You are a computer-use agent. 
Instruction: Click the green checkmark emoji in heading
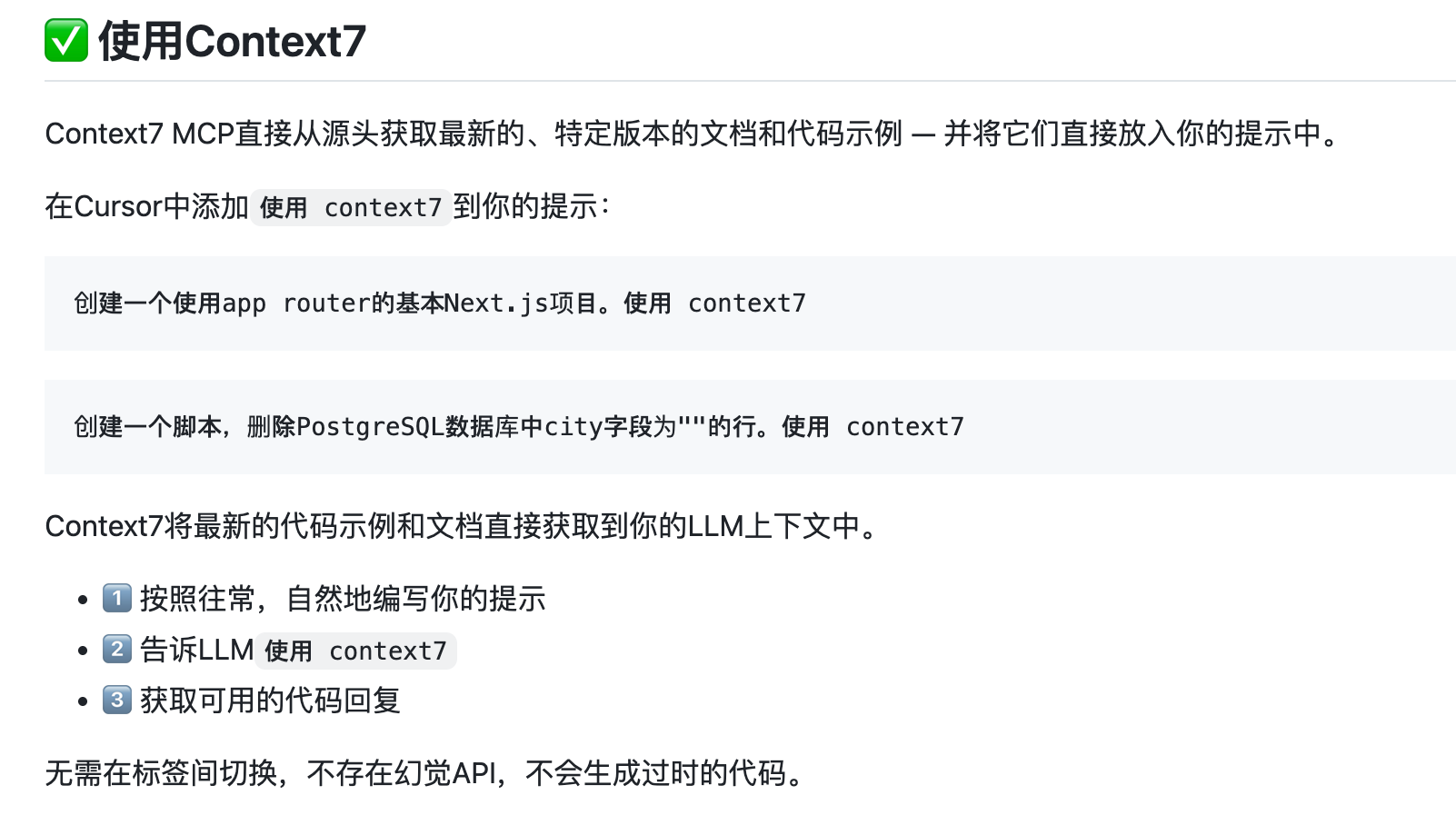pyautogui.click(x=66, y=41)
